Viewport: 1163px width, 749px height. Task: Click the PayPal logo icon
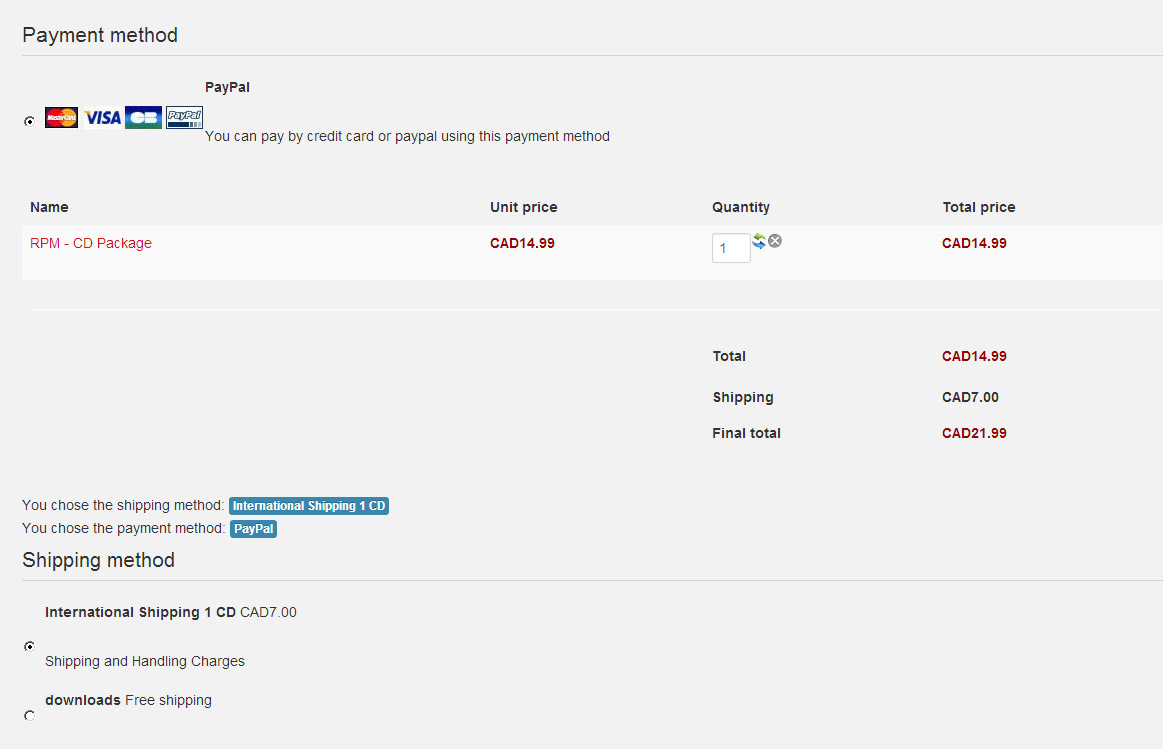click(x=184, y=118)
